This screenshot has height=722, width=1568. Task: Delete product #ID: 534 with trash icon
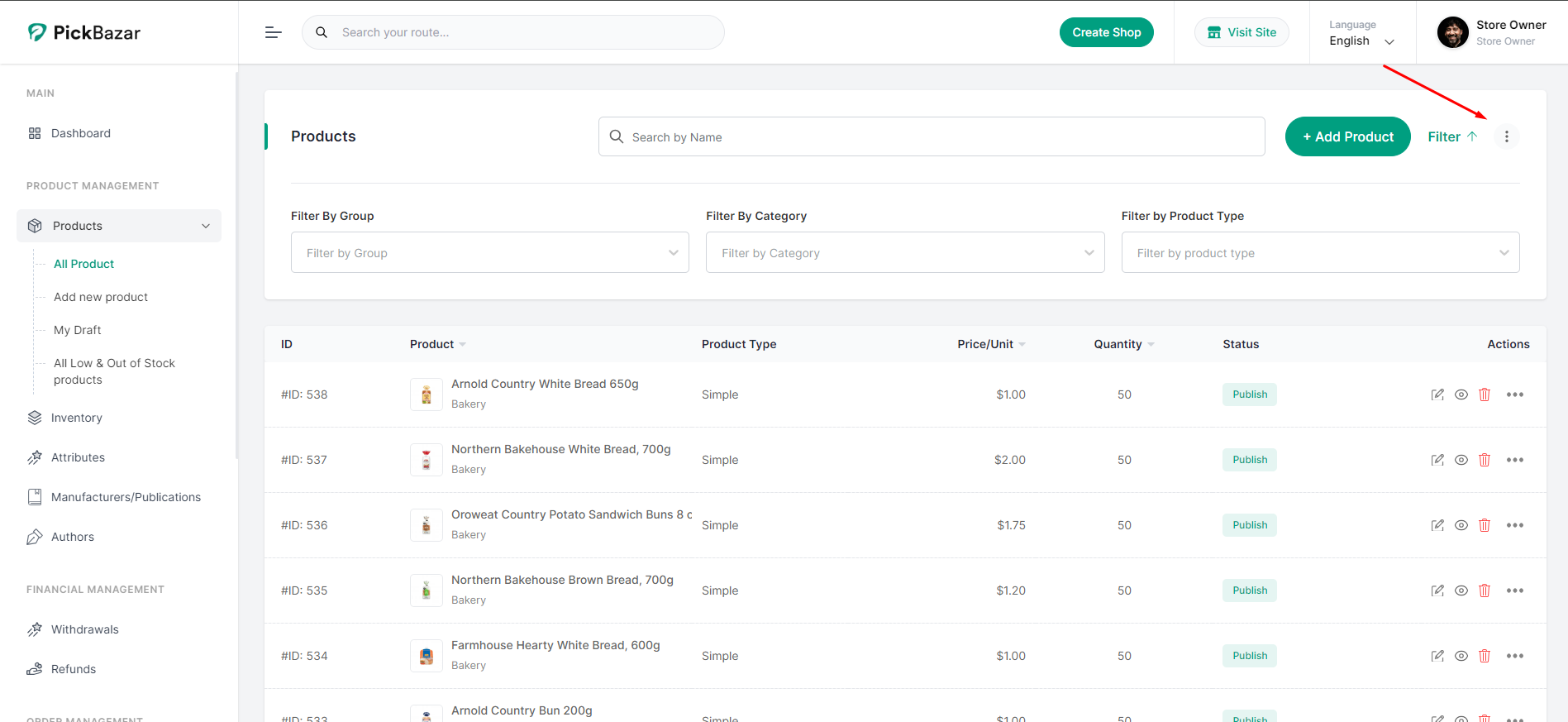(x=1484, y=656)
